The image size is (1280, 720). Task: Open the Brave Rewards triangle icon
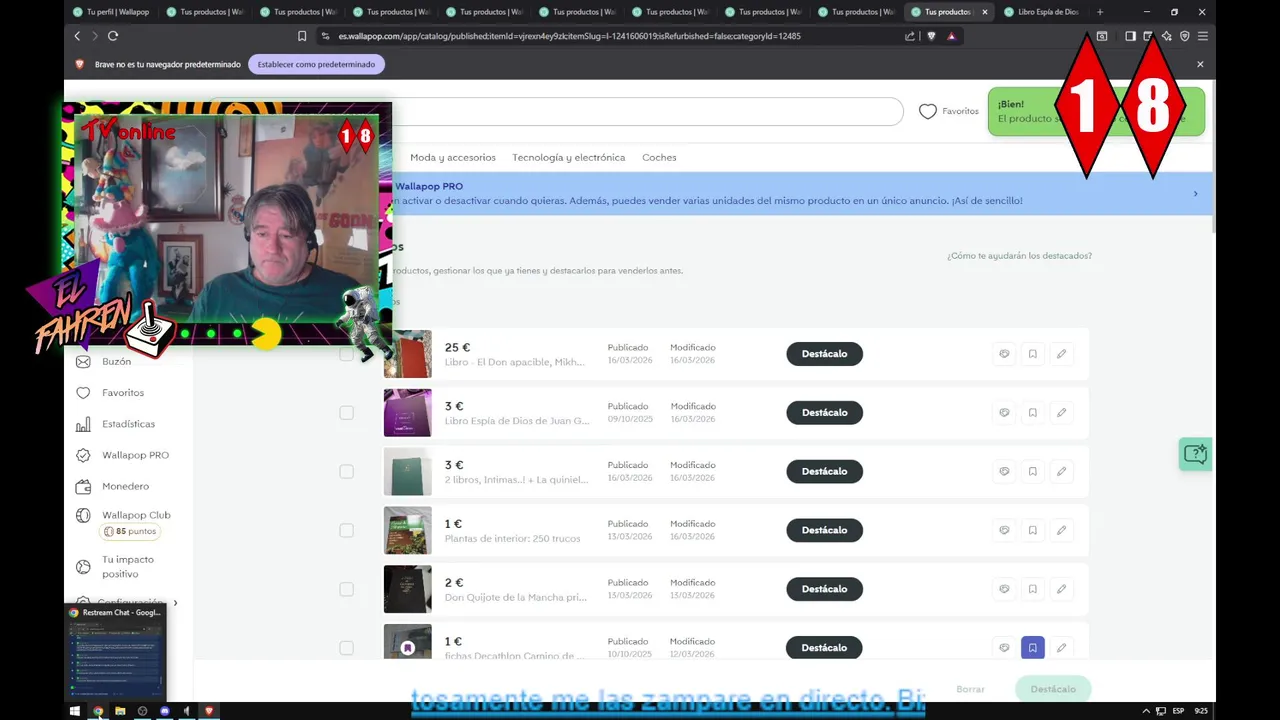point(951,36)
